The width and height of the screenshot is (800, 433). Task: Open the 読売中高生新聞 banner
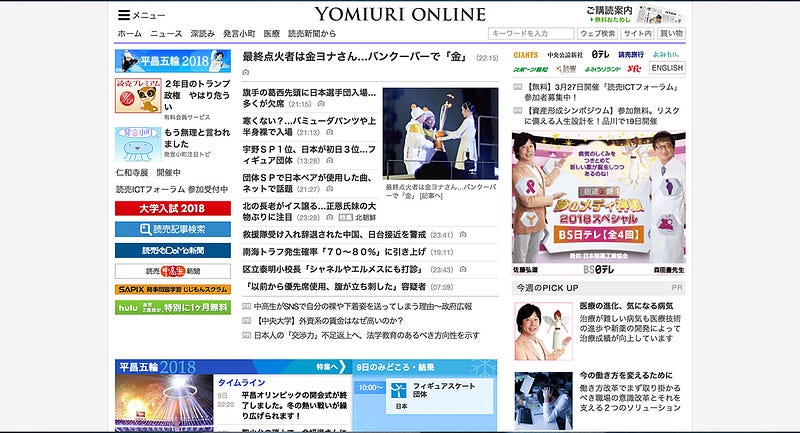(x=172, y=271)
